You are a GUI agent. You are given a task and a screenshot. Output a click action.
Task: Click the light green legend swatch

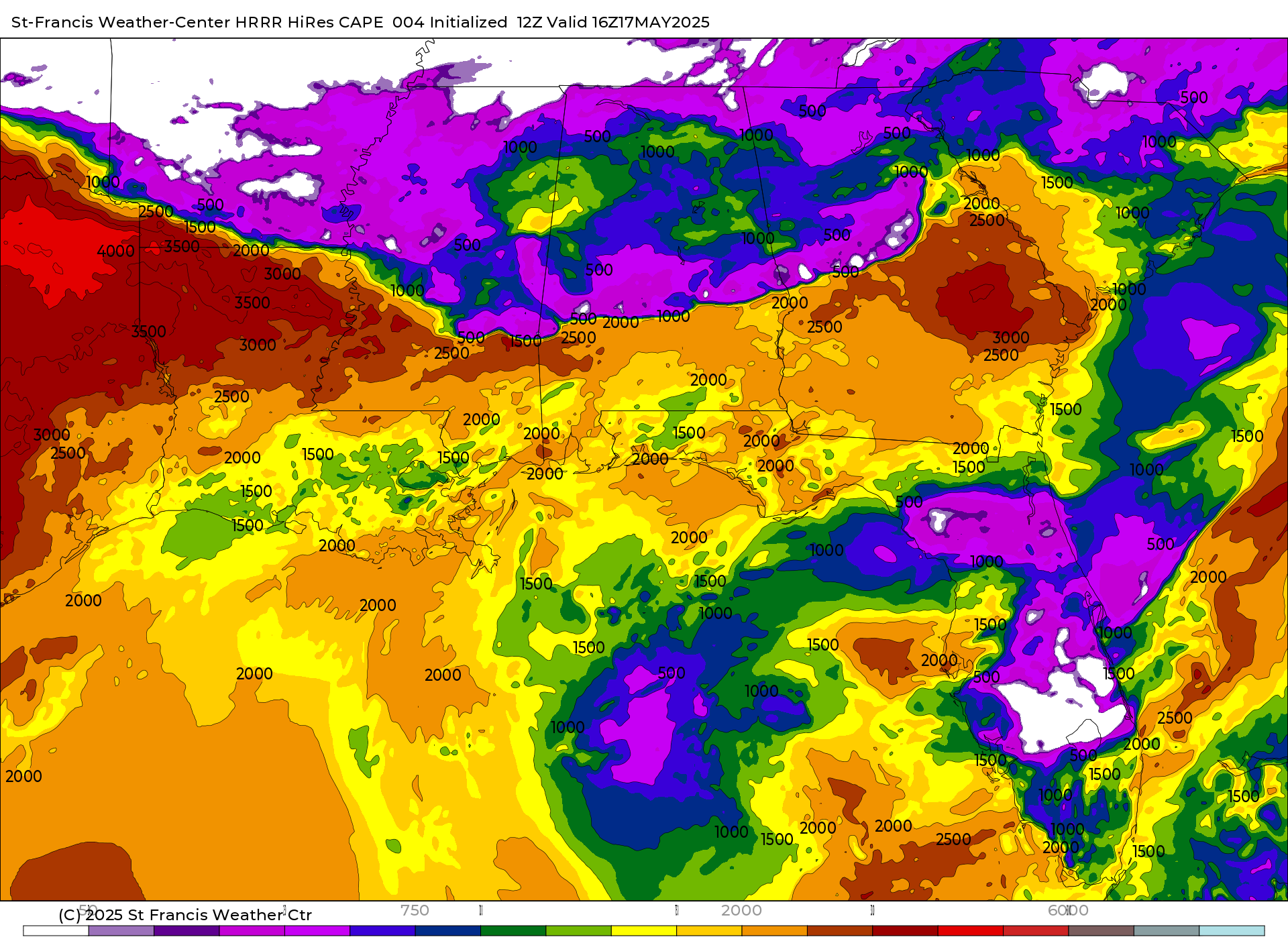(x=579, y=931)
